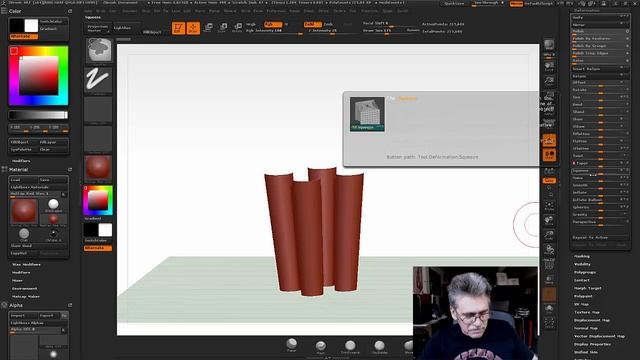
Task: Toggle Persp perspective on right shelf
Action: 549,140
